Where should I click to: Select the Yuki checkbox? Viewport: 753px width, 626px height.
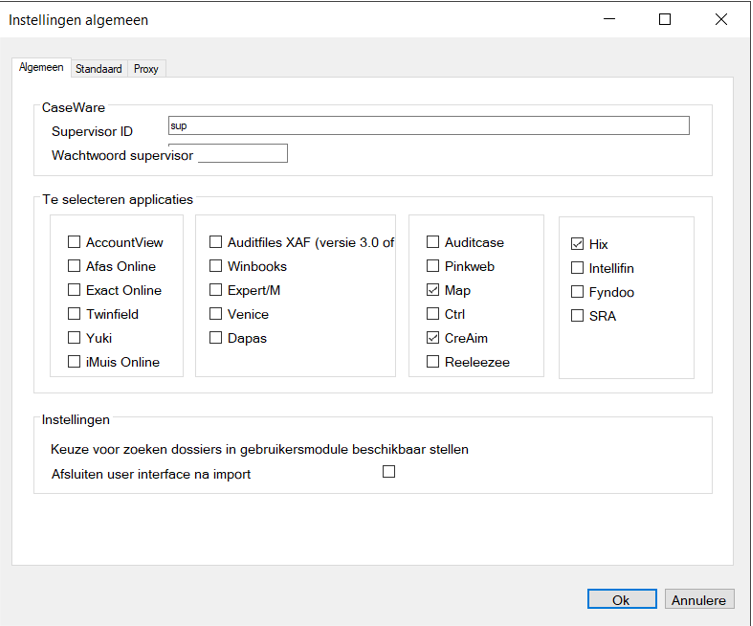[x=74, y=337]
